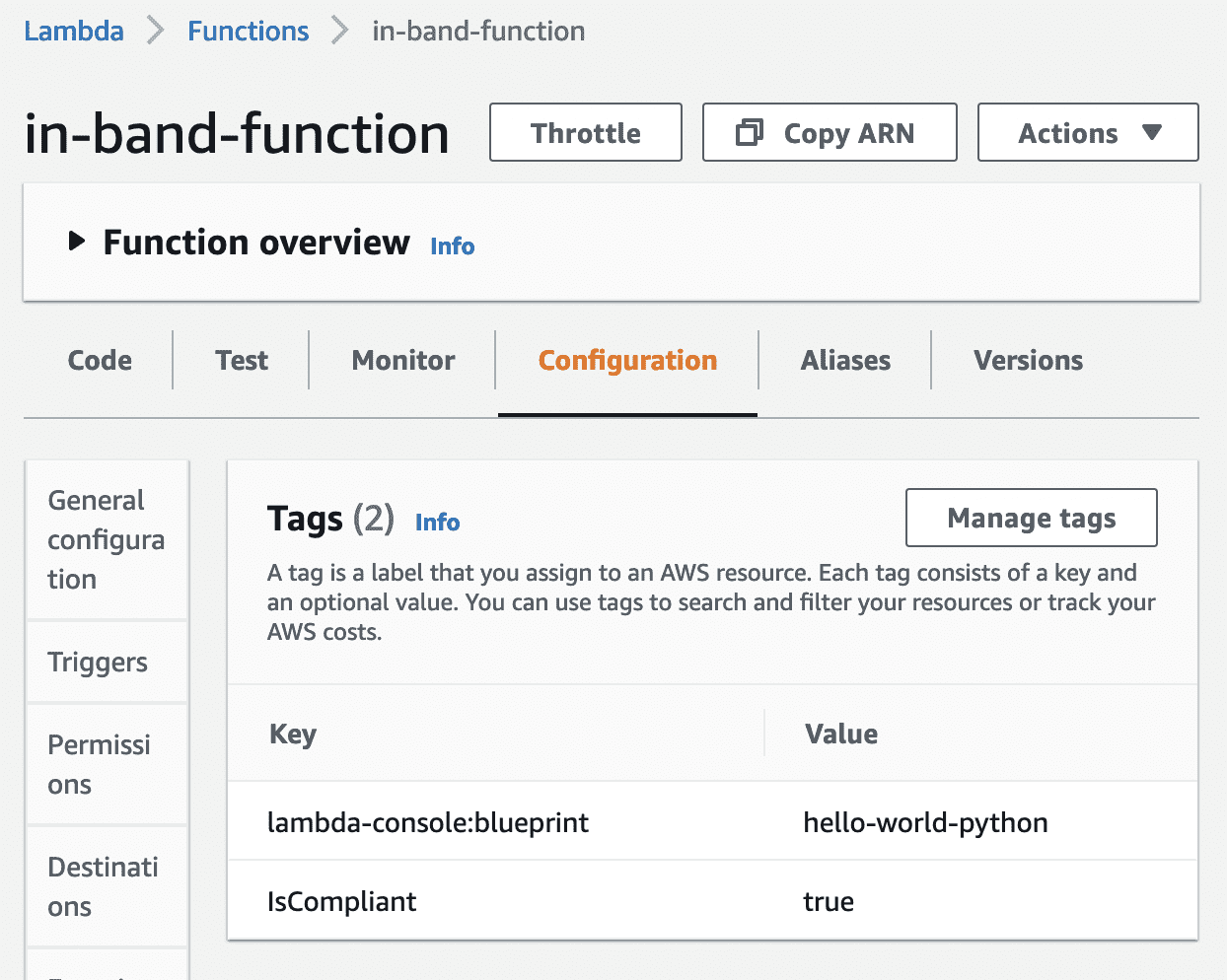
Task: Open Info link next to Tags heading
Action: (x=438, y=522)
